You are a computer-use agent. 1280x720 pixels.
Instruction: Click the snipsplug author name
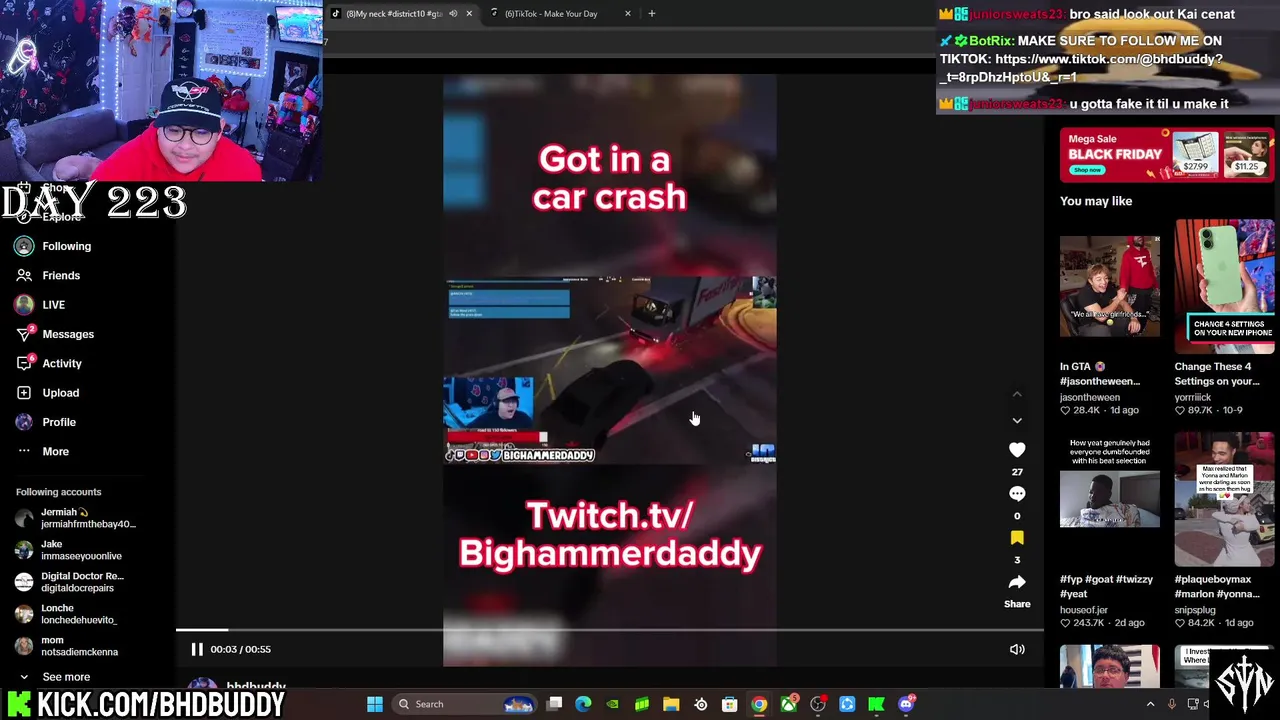click(x=1195, y=610)
